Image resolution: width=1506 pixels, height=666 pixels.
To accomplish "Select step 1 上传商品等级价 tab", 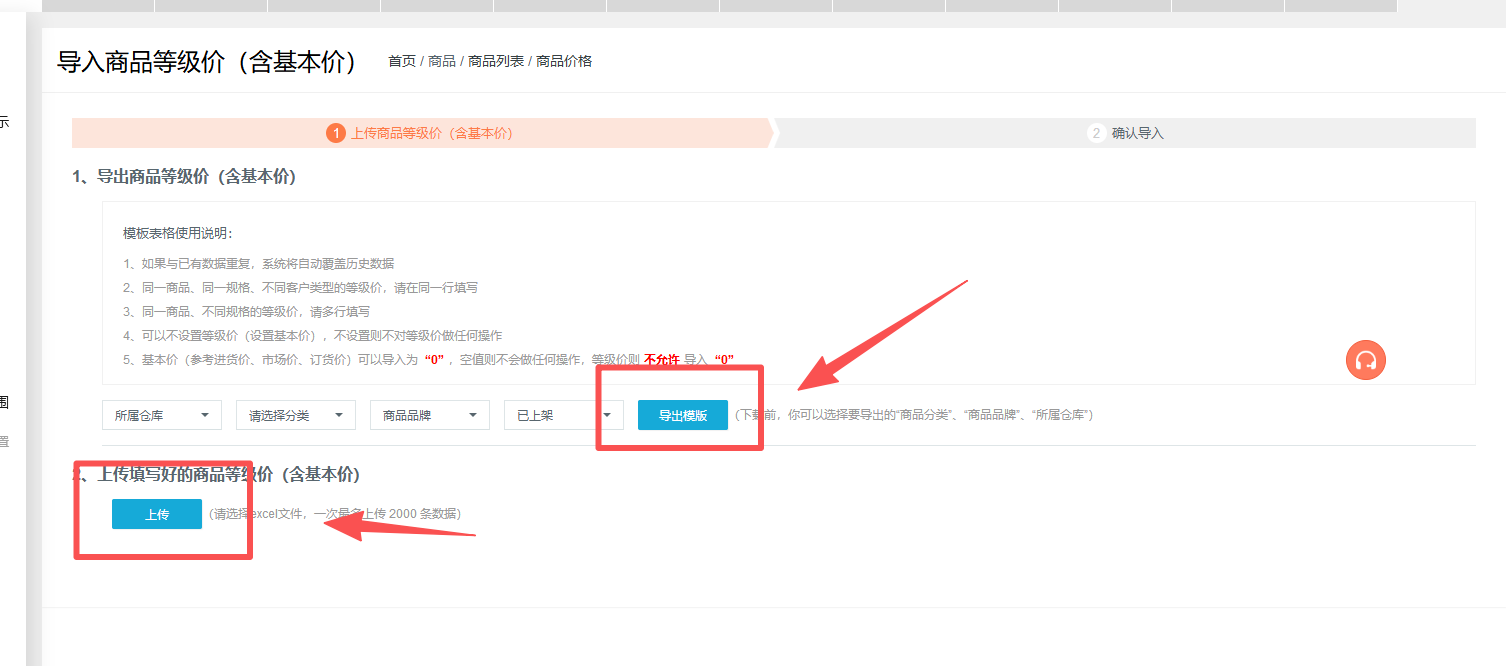I will 422,133.
